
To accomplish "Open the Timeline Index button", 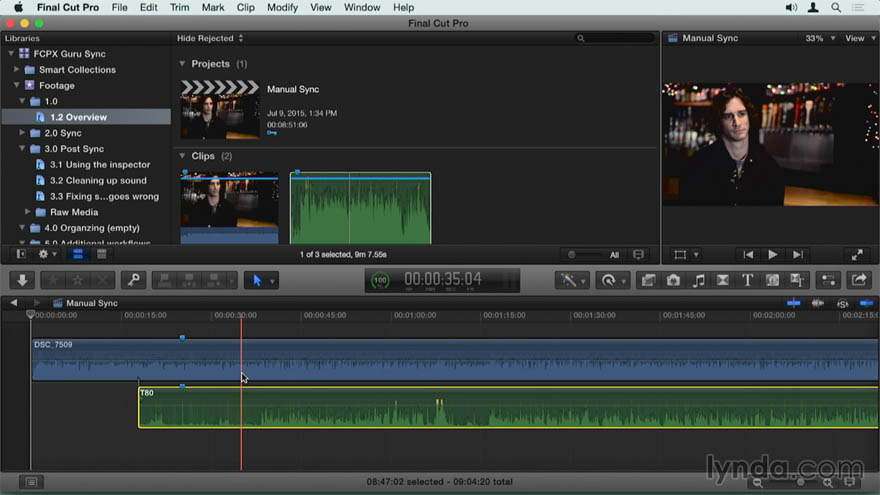I will coord(31,482).
